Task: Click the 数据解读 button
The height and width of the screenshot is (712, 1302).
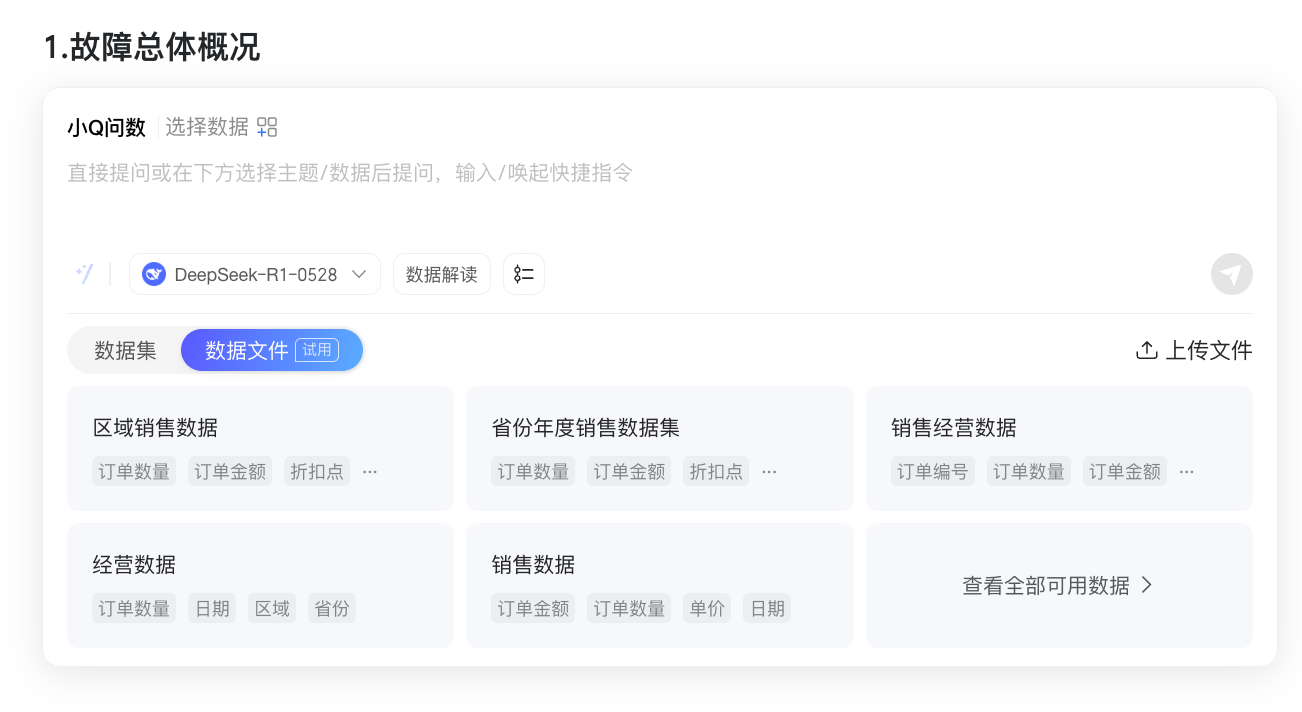Action: [442, 274]
